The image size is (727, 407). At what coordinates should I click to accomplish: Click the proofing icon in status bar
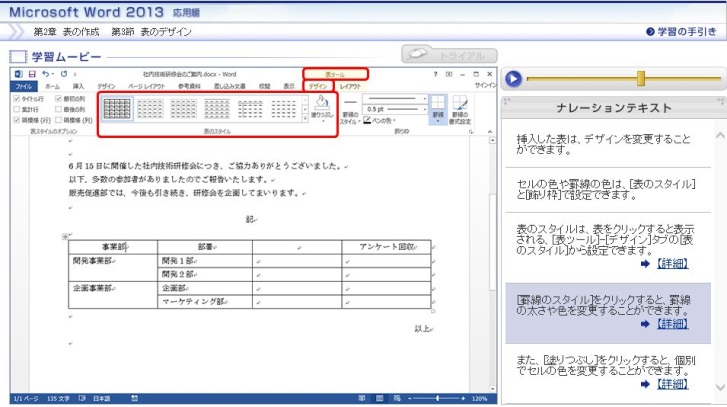(82, 398)
